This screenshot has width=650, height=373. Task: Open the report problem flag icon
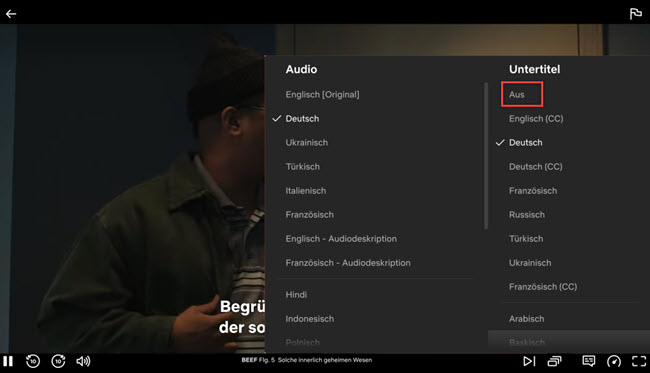click(635, 14)
